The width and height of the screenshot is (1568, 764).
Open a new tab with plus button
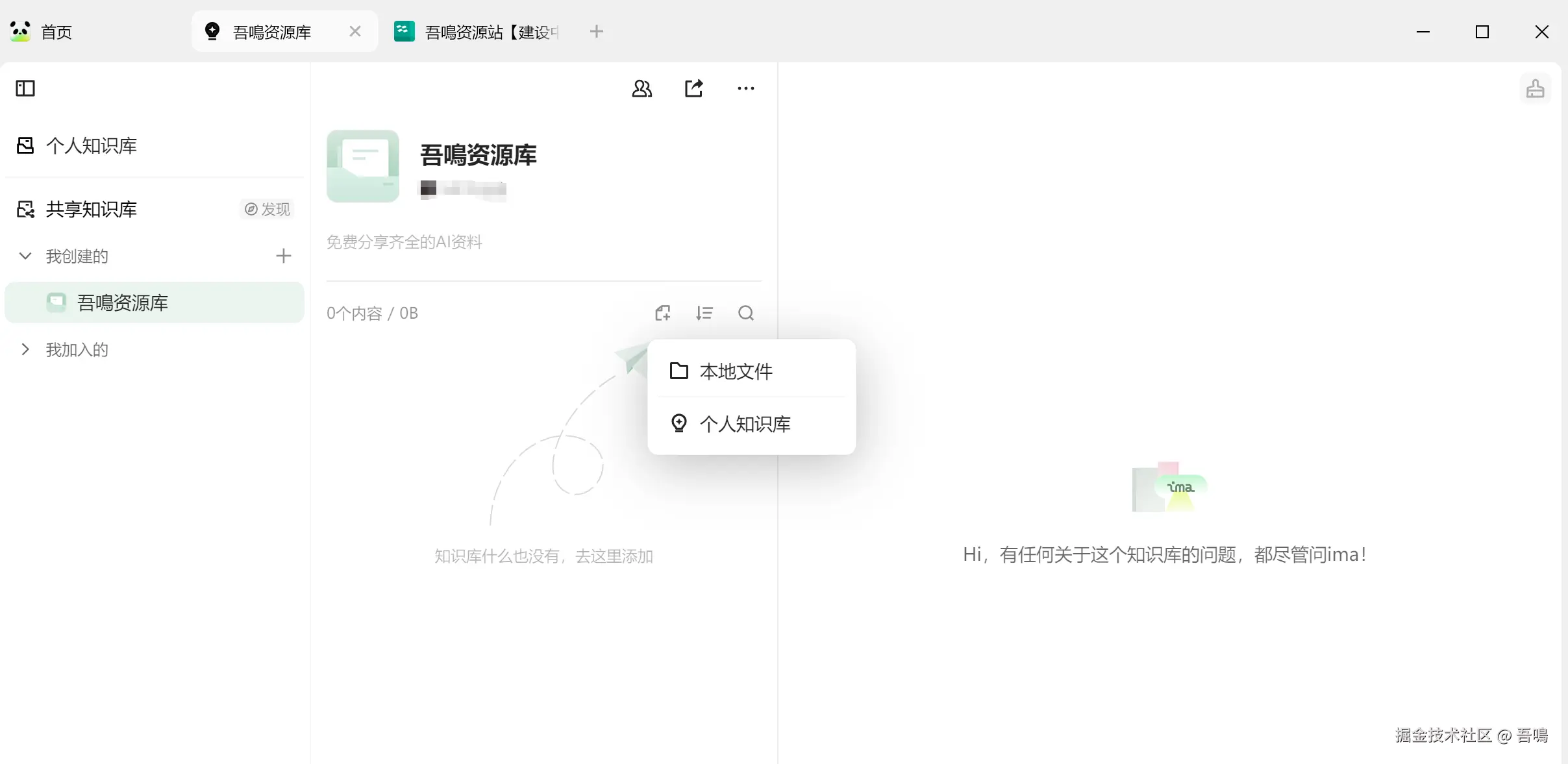[x=596, y=31]
